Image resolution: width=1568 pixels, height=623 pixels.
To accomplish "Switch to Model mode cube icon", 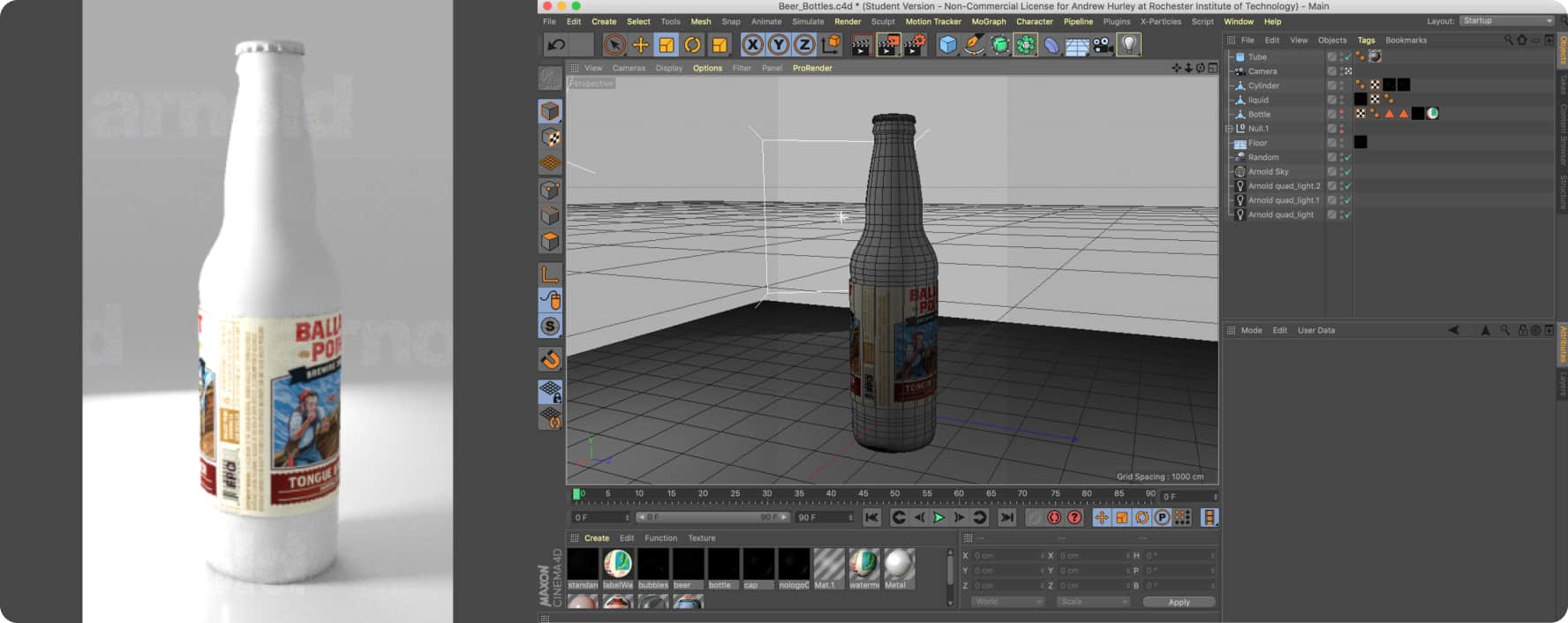I will pos(550,111).
